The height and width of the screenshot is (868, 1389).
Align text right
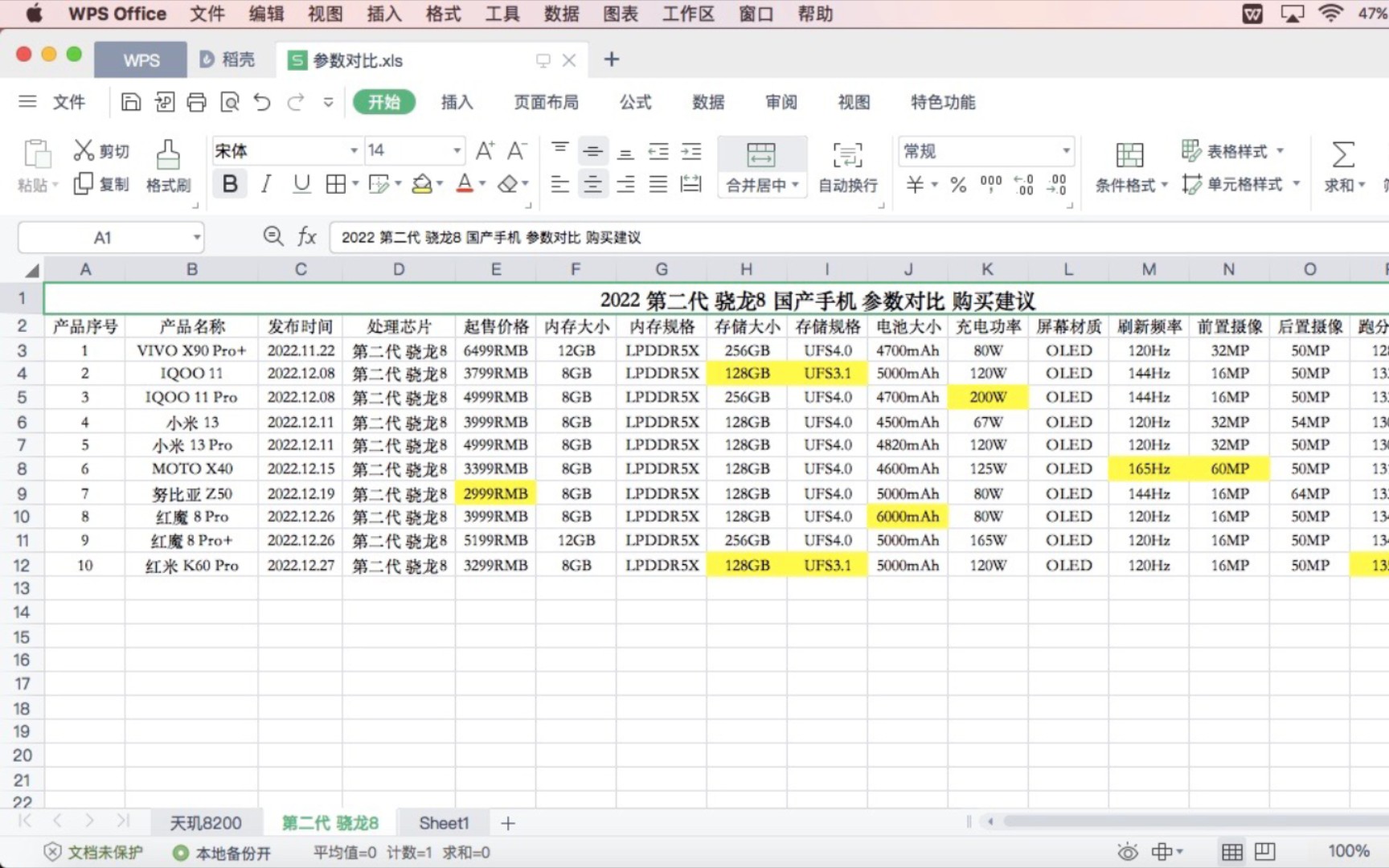click(626, 184)
